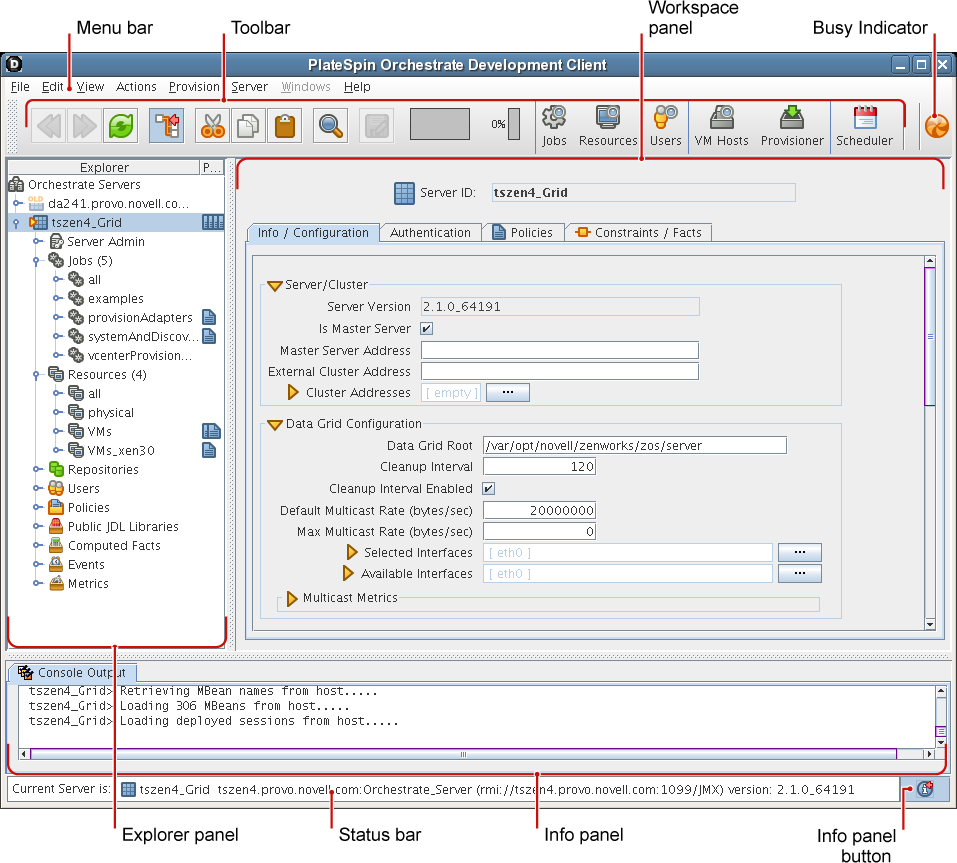The width and height of the screenshot is (957, 863).
Task: Click the Cut scissors icon
Action: pyautogui.click(x=212, y=126)
